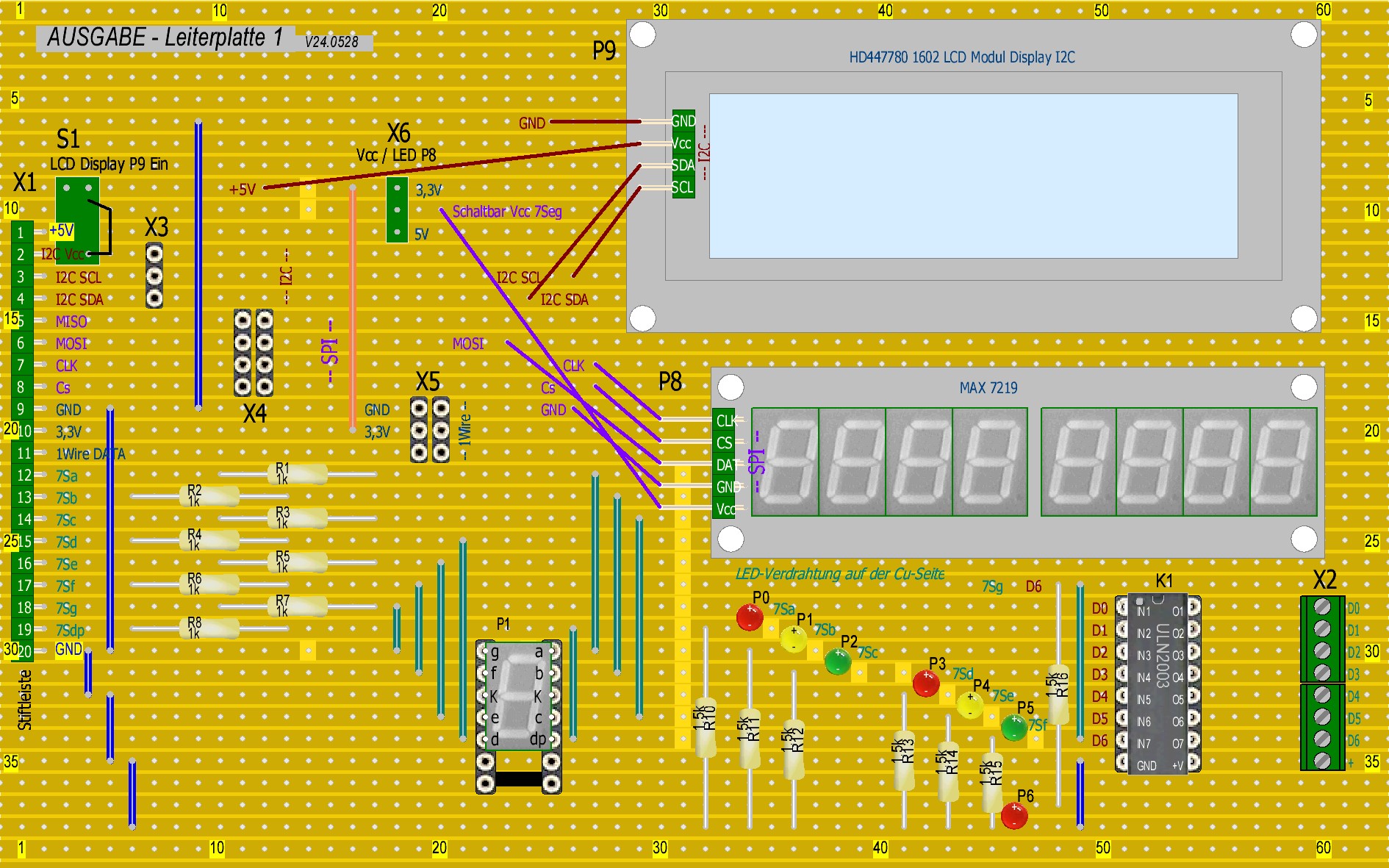Select the X2 green screw terminal block
Screen dimensions: 1389x868
pyautogui.click(x=1322, y=684)
